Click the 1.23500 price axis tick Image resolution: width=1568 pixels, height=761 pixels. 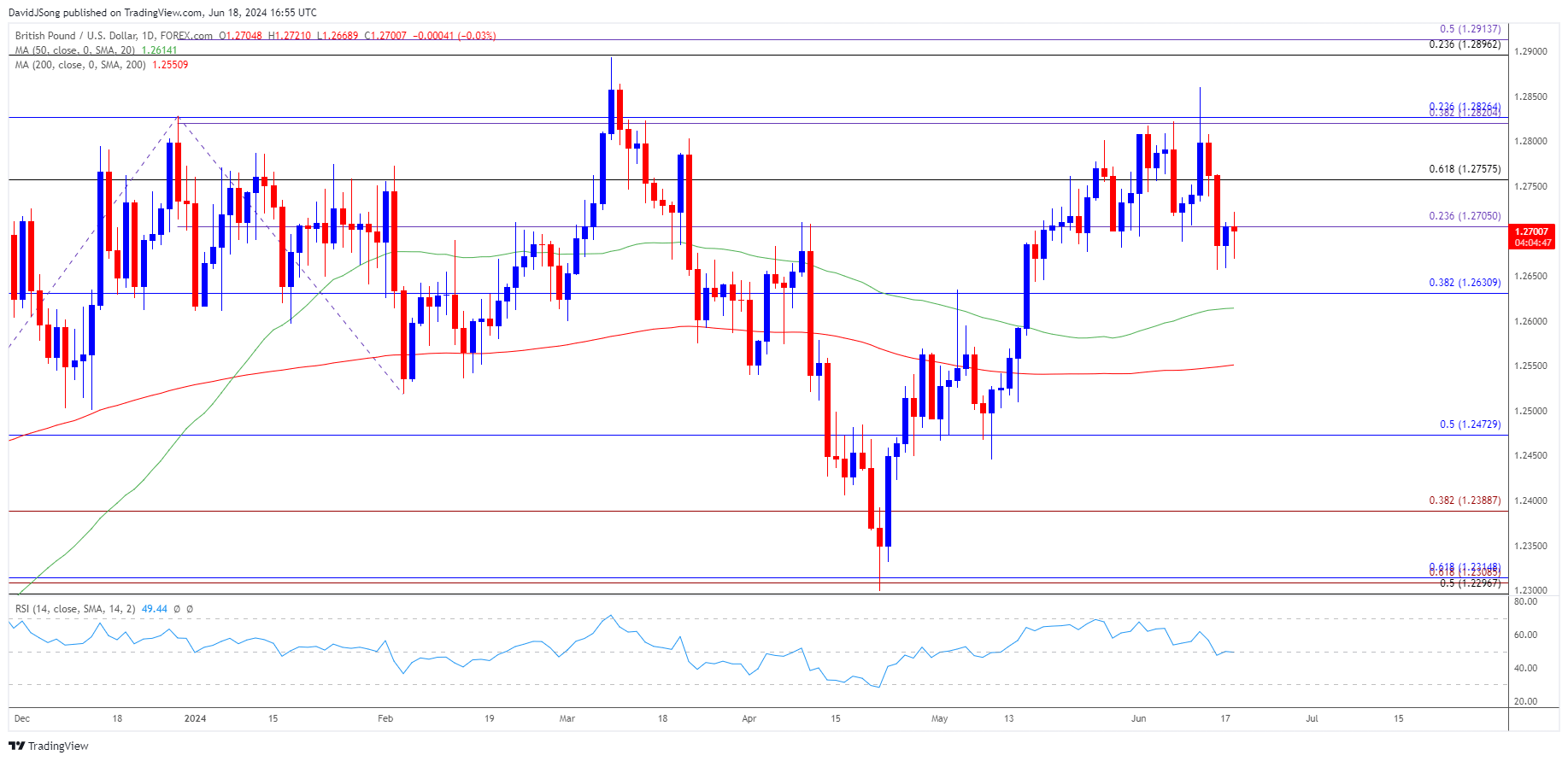coord(1530,546)
